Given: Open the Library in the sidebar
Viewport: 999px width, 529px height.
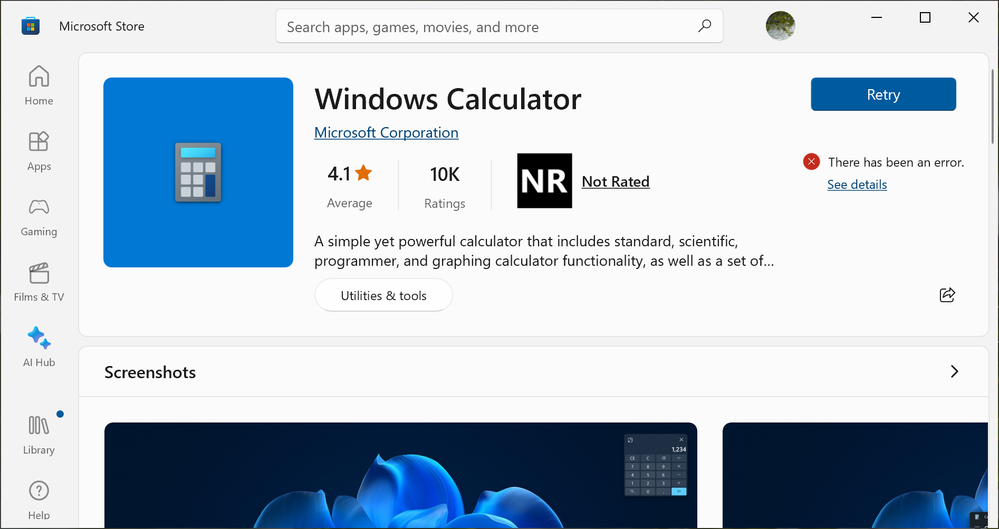Looking at the screenshot, I should (39, 435).
